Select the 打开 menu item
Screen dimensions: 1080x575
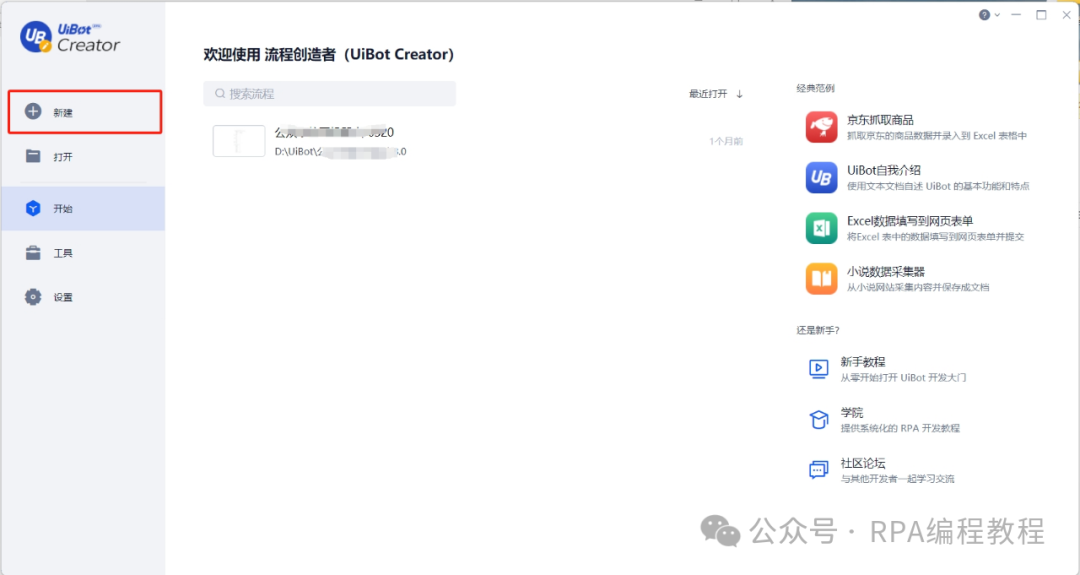click(83, 156)
